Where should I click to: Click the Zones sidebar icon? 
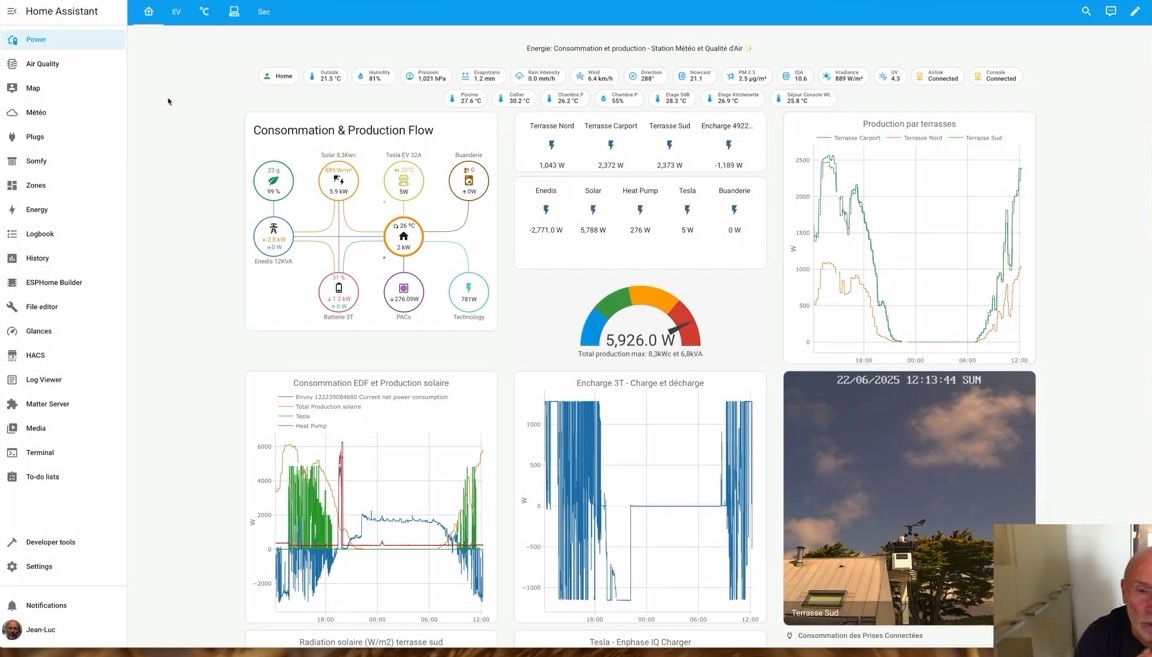[12, 185]
